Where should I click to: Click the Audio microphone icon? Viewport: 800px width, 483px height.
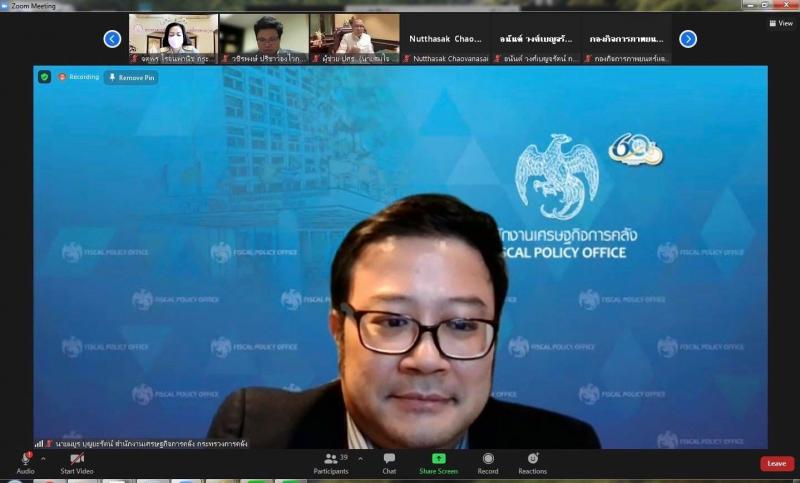[x=26, y=459]
